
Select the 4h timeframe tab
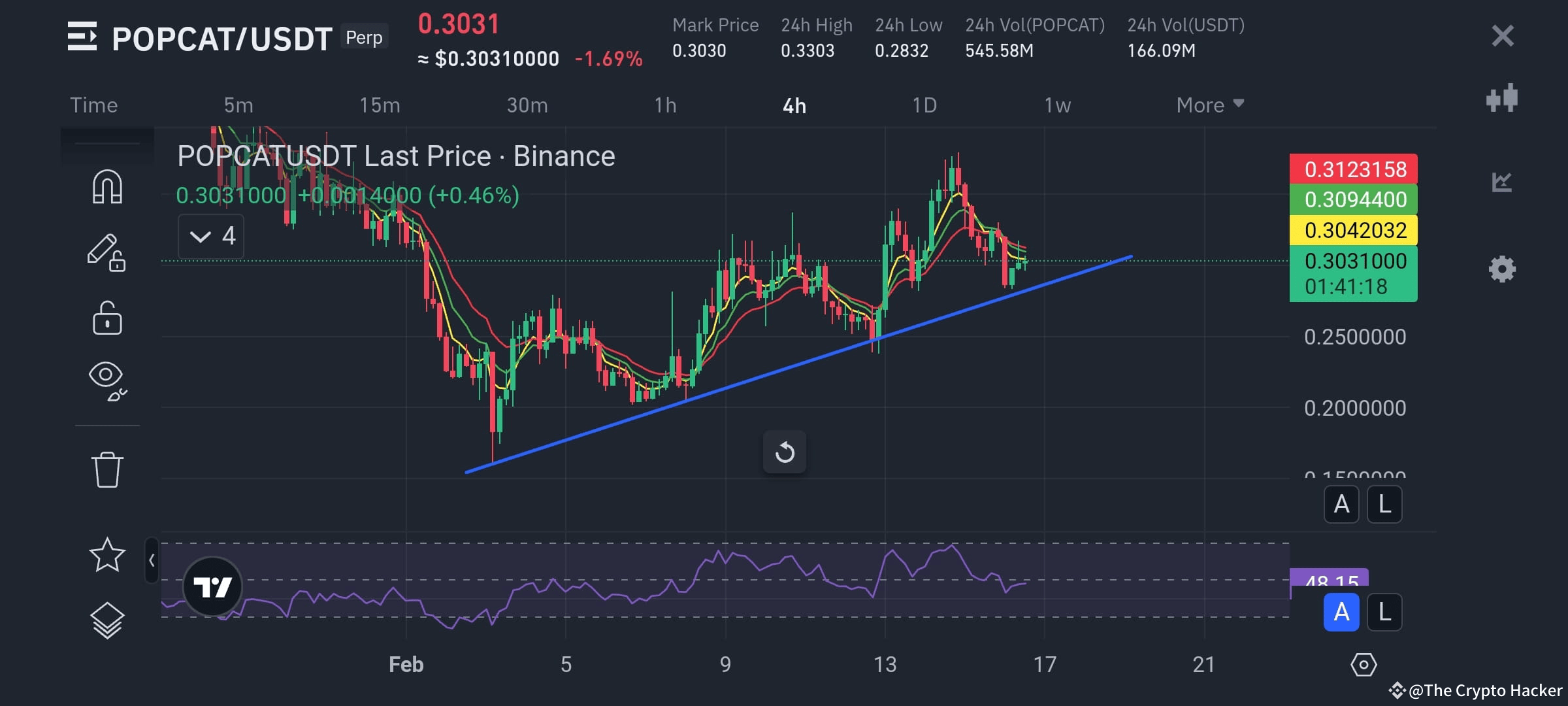[x=794, y=106]
